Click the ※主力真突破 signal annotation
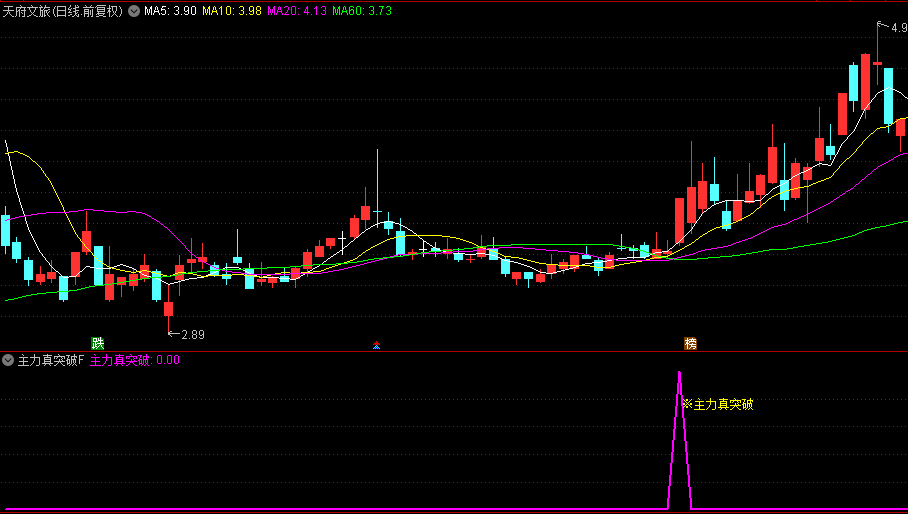Image resolution: width=908 pixels, height=514 pixels. 717,405
